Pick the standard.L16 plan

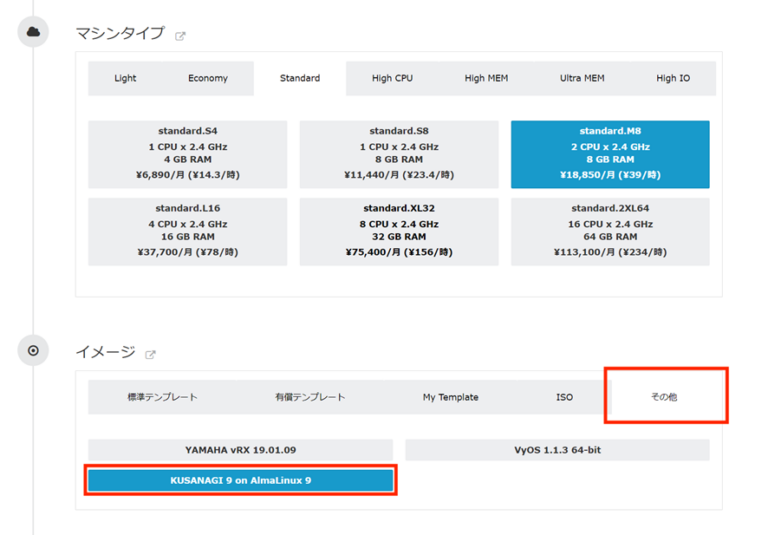coord(187,231)
